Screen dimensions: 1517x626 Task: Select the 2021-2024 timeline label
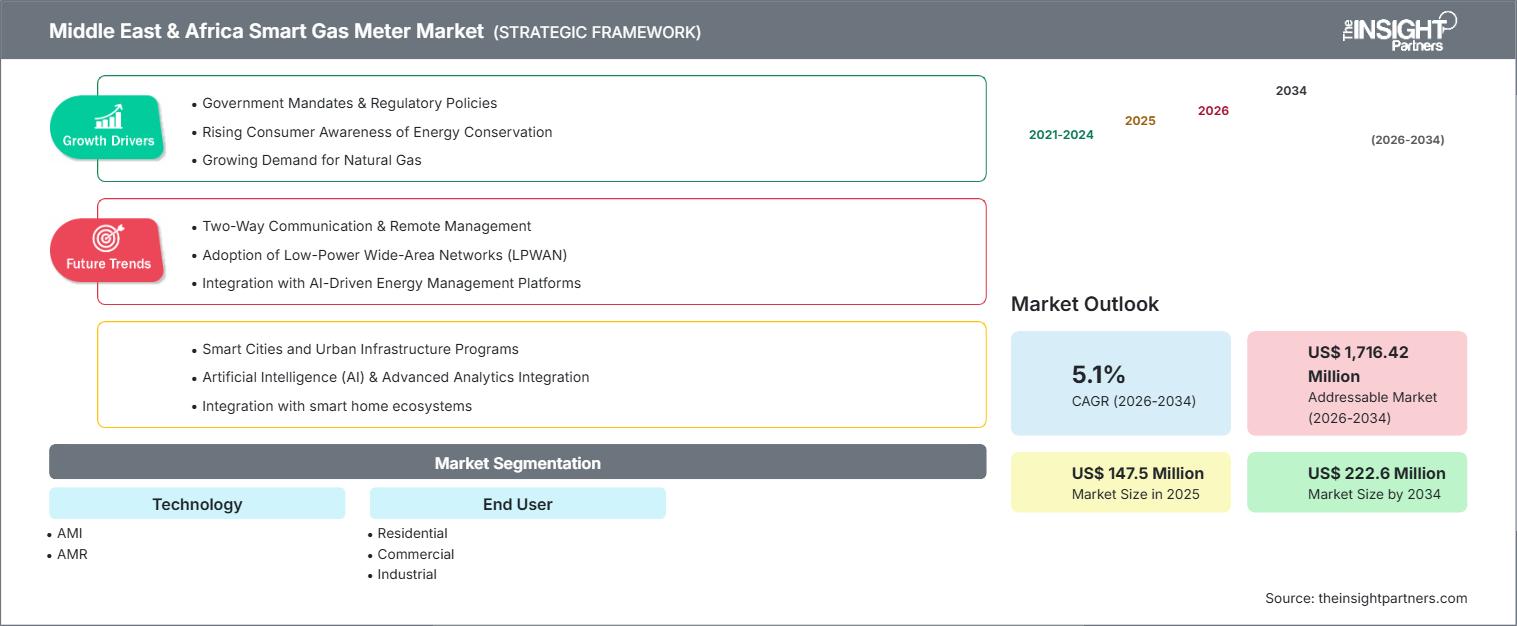(1061, 134)
